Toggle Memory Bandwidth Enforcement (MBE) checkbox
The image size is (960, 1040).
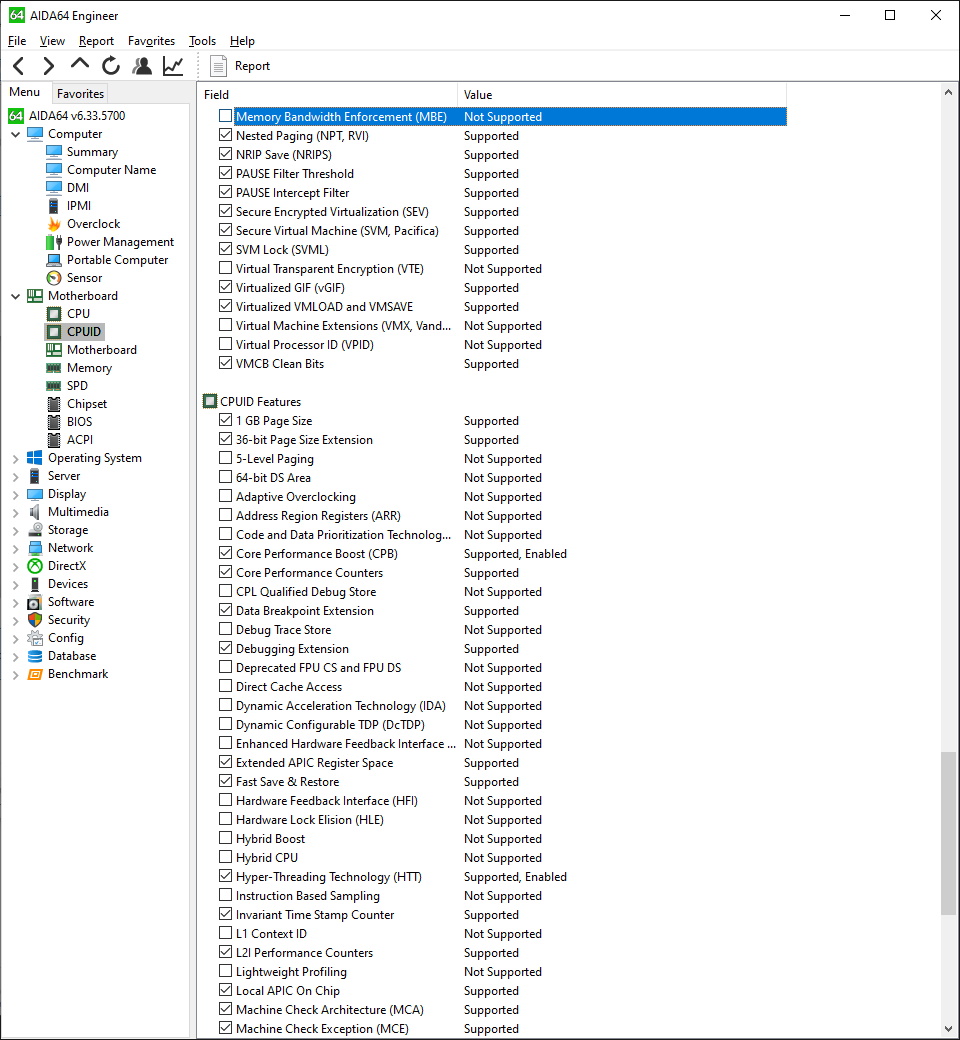click(x=226, y=116)
